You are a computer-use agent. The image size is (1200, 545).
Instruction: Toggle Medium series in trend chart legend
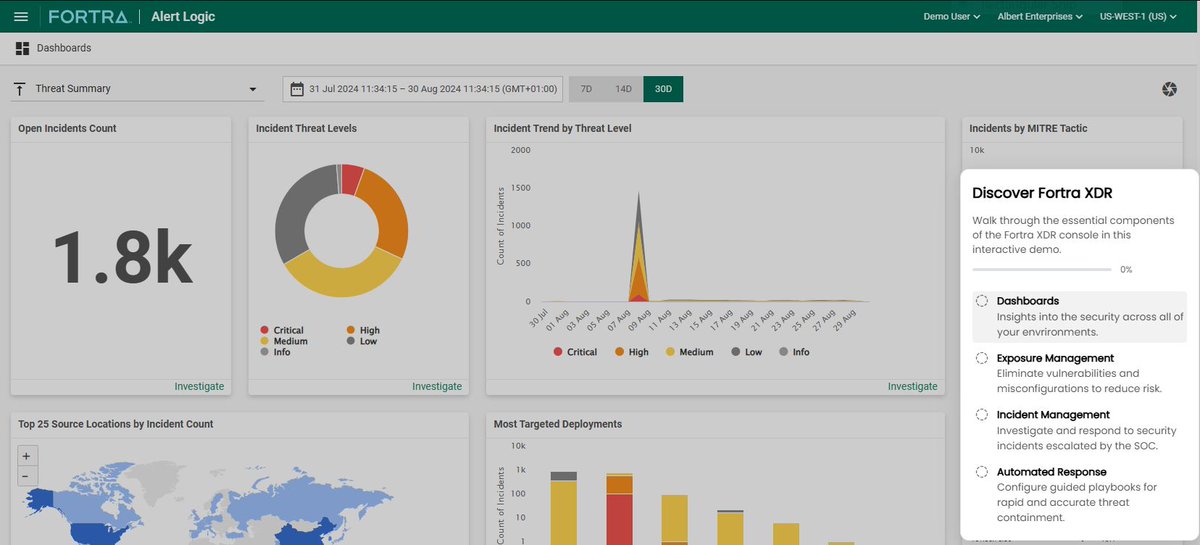click(x=690, y=352)
